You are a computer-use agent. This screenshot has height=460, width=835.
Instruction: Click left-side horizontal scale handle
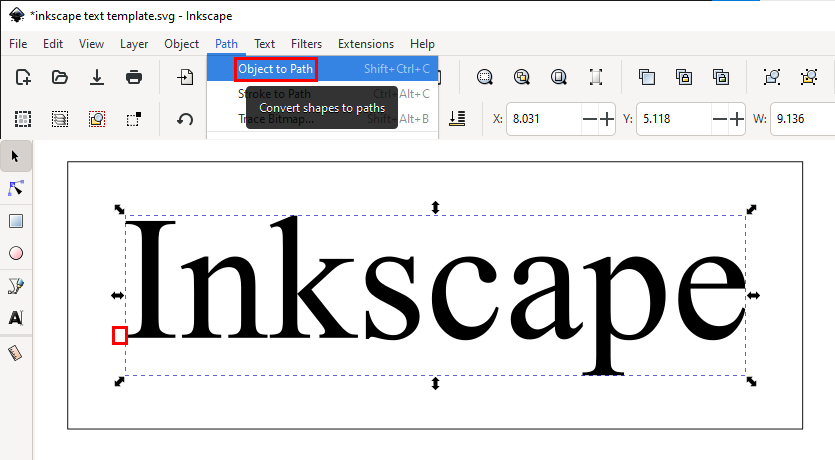tap(117, 295)
